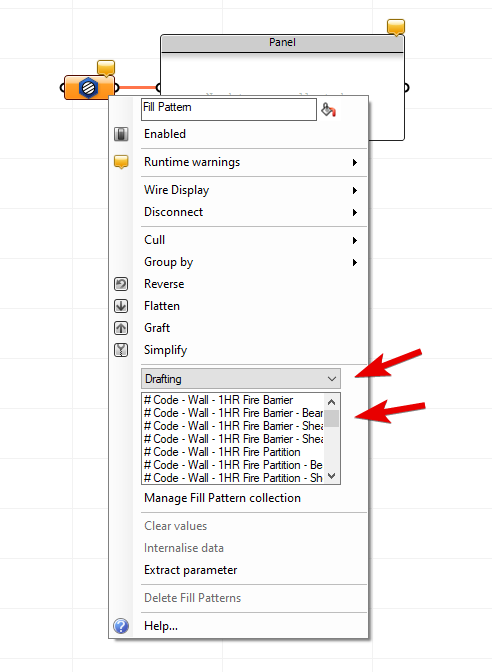Click scroll down arrow of pattern list
492x672 pixels.
(x=332, y=476)
